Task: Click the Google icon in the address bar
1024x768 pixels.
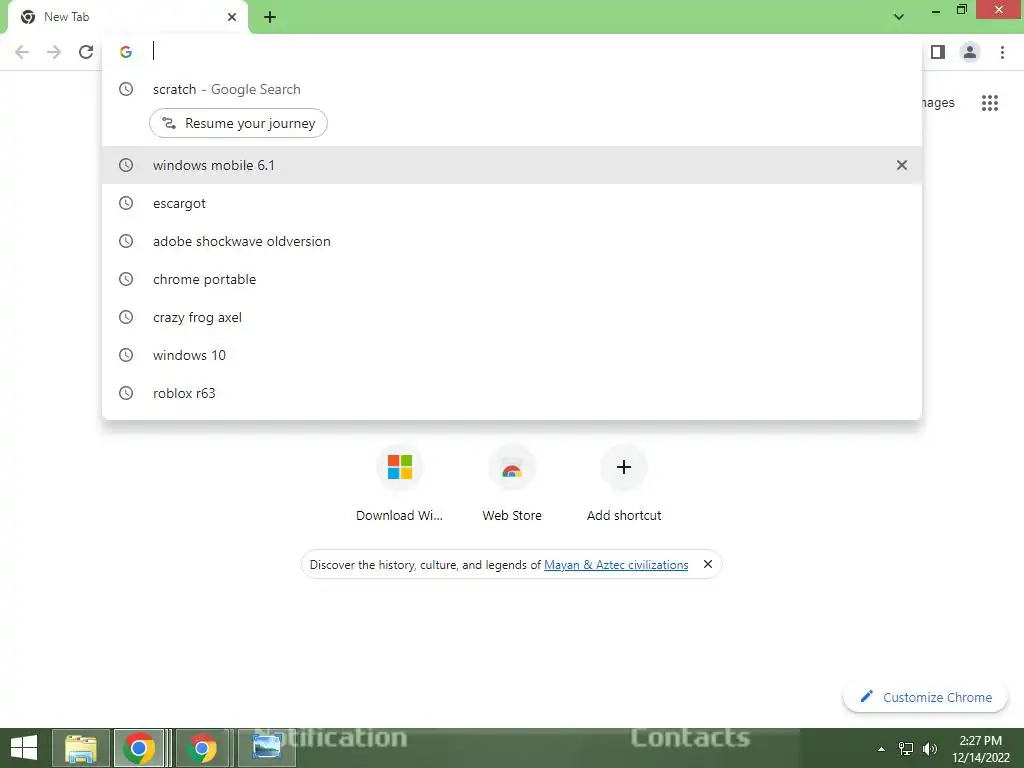Action: (x=126, y=52)
